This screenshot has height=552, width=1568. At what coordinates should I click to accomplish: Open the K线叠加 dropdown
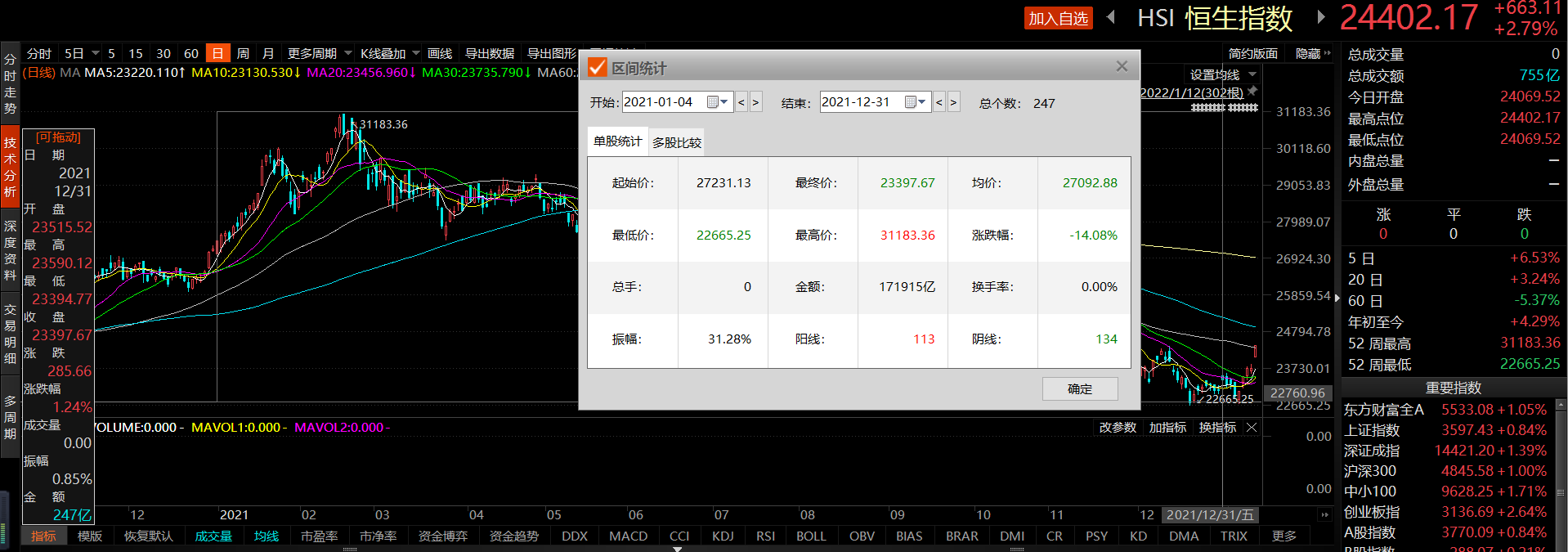pyautogui.click(x=390, y=53)
